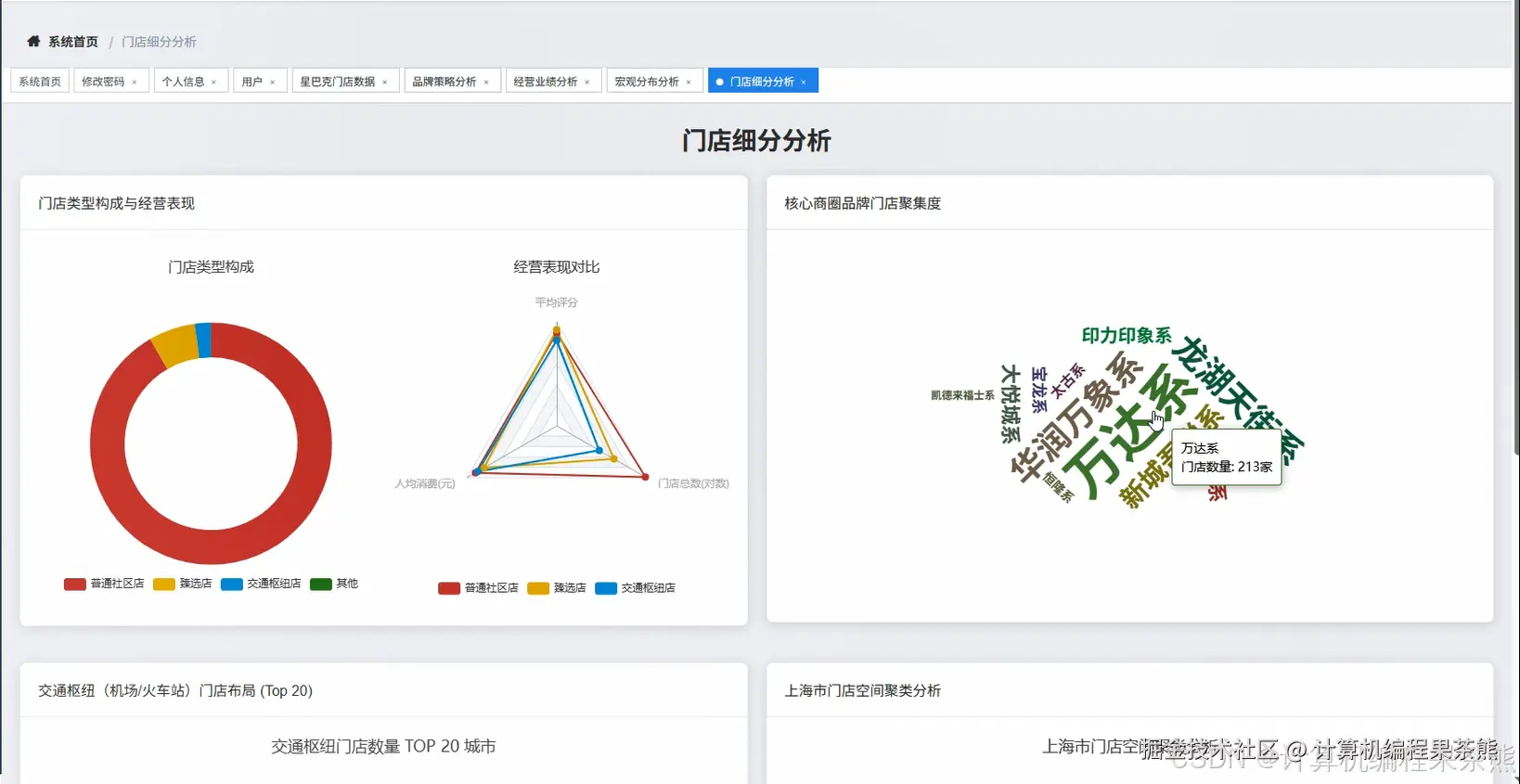Click 宝龙系 in the word cloud
This screenshot has height=784, width=1520.
tap(1039, 390)
